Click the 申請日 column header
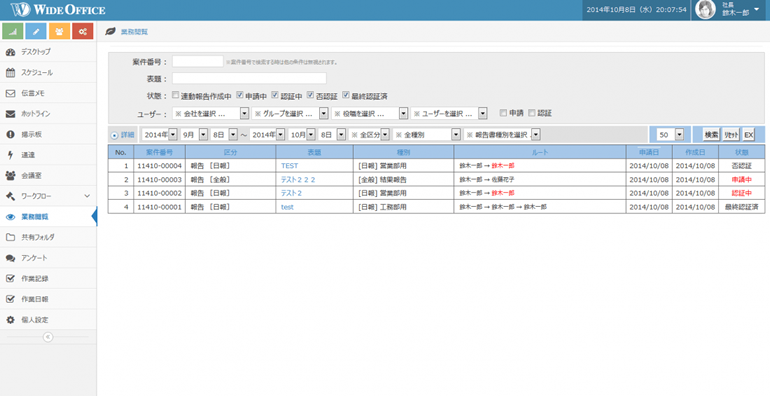This screenshot has width=770, height=396. pyautogui.click(x=649, y=152)
